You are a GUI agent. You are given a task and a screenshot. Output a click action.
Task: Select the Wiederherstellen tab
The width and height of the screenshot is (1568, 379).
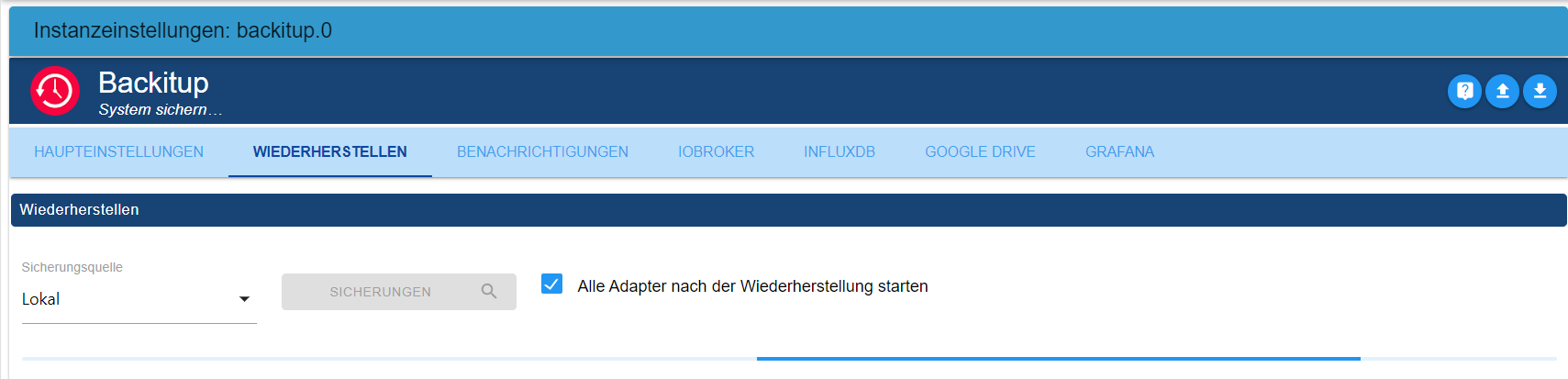click(x=330, y=152)
